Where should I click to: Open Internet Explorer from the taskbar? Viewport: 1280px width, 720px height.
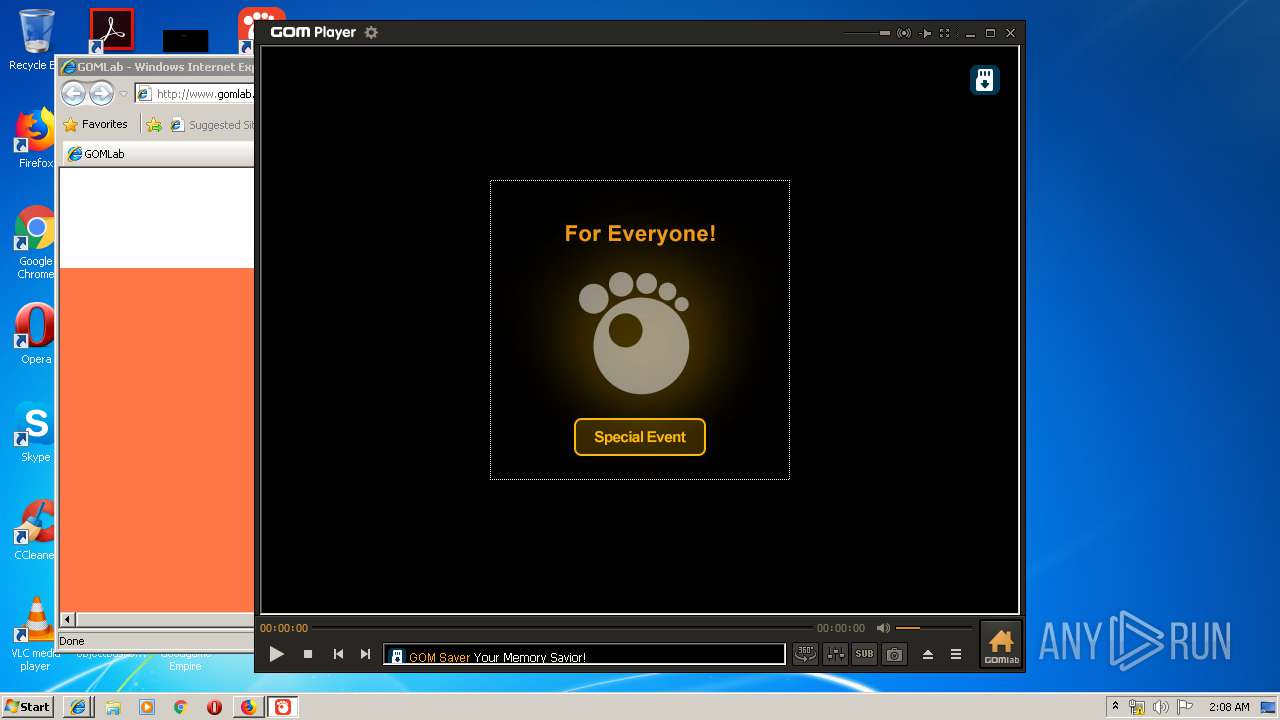(78, 707)
